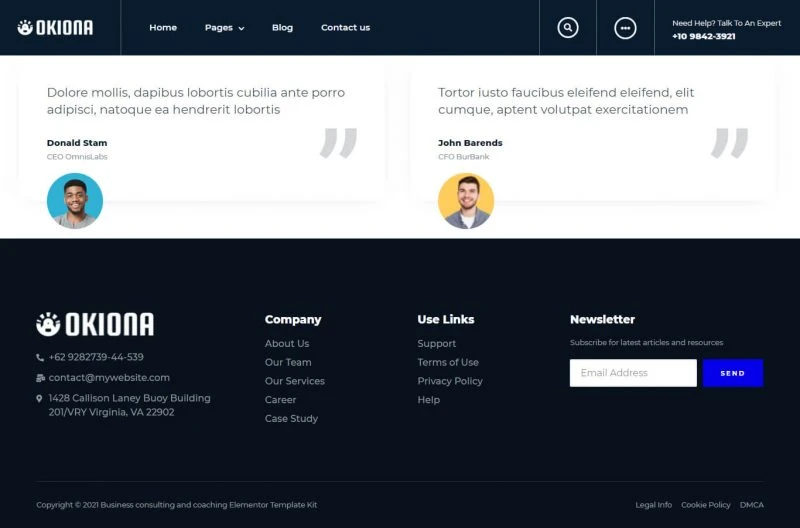Click contact@mywebsite.com email link
Image resolution: width=800 pixels, height=528 pixels.
click(x=109, y=378)
